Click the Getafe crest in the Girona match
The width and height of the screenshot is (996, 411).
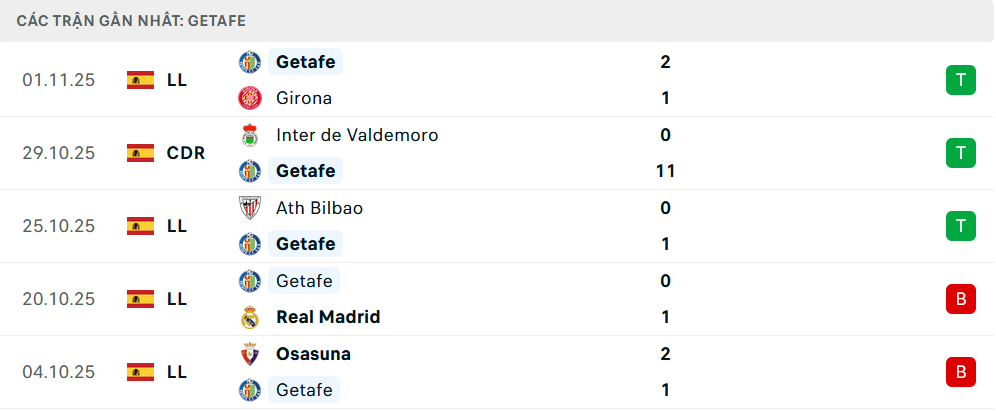[249, 62]
